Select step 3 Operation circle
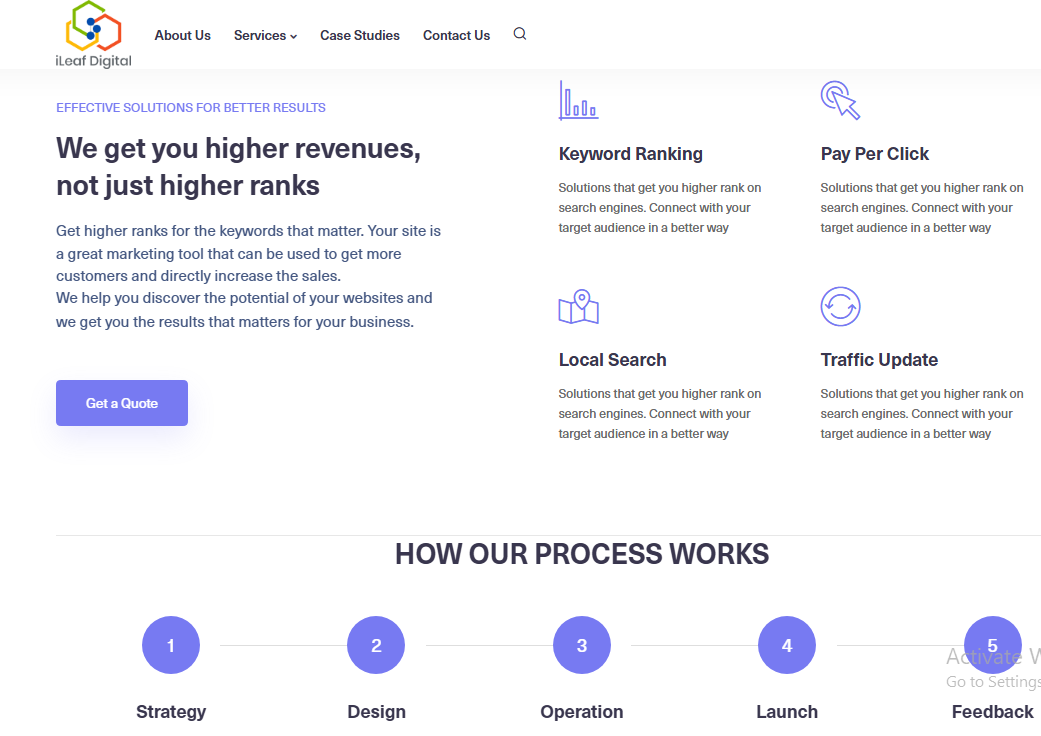Screen dimensions: 1041x736 click(x=582, y=645)
